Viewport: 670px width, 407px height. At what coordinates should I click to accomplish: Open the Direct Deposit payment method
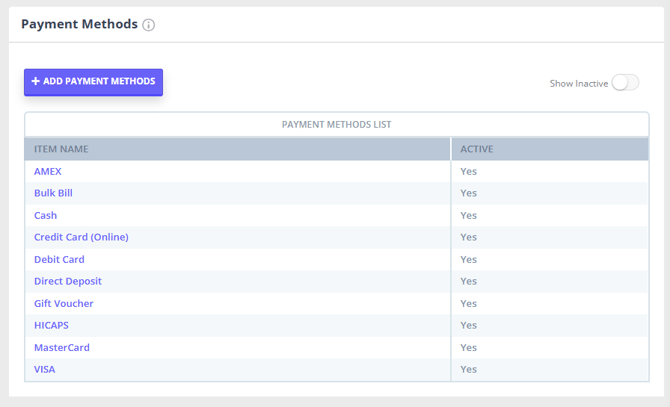click(68, 281)
